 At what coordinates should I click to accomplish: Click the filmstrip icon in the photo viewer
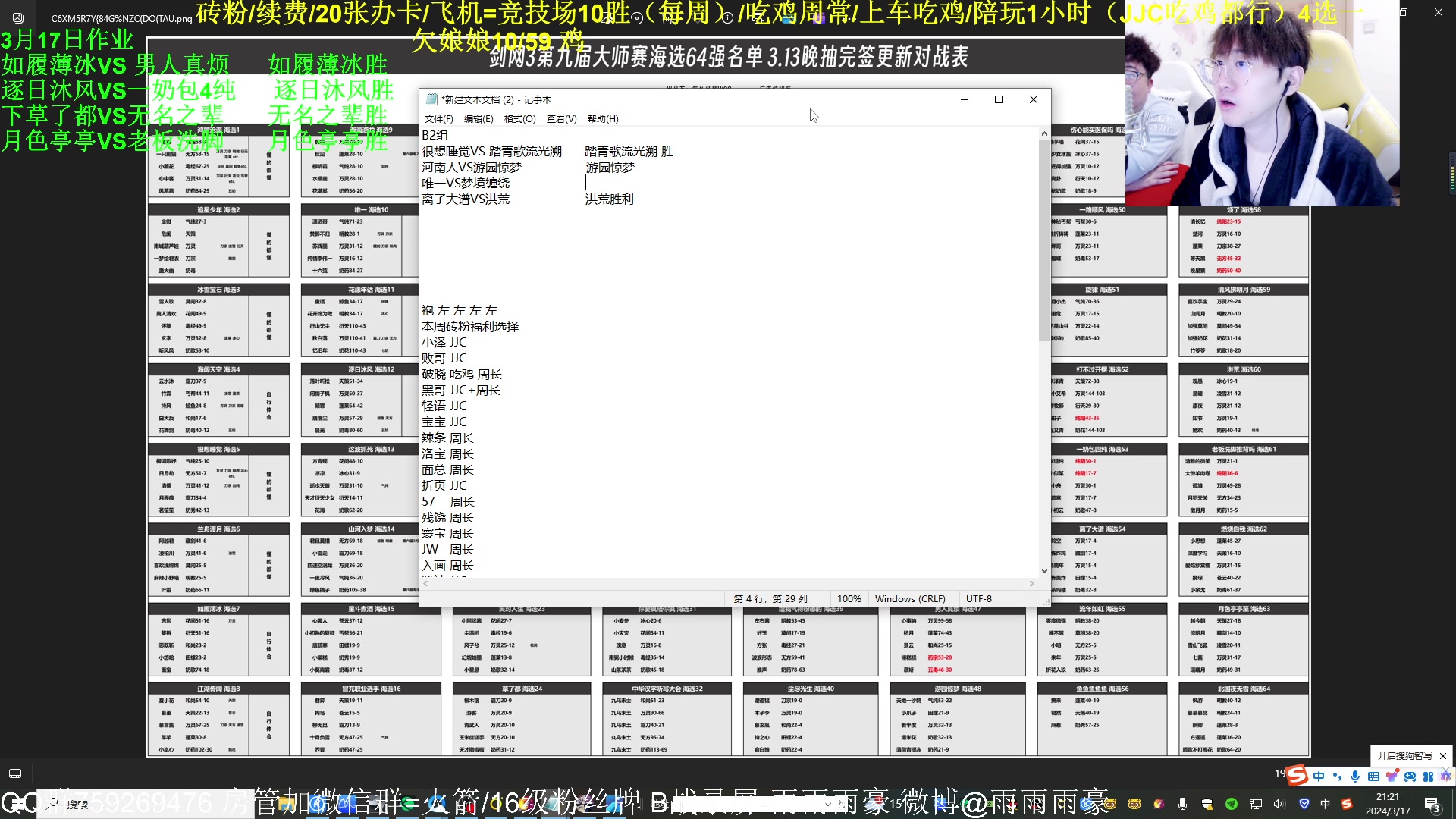pyautogui.click(x=15, y=774)
